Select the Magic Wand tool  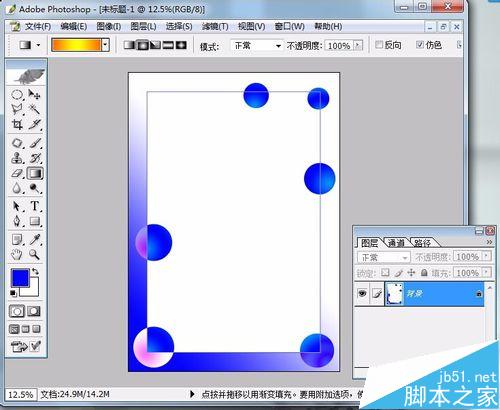34,109
